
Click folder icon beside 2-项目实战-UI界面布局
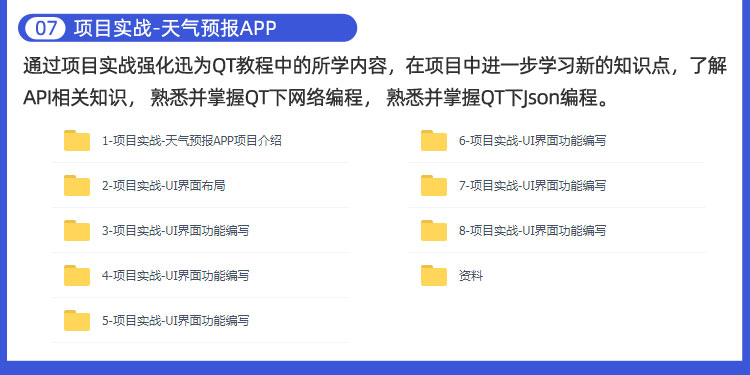click(x=77, y=186)
